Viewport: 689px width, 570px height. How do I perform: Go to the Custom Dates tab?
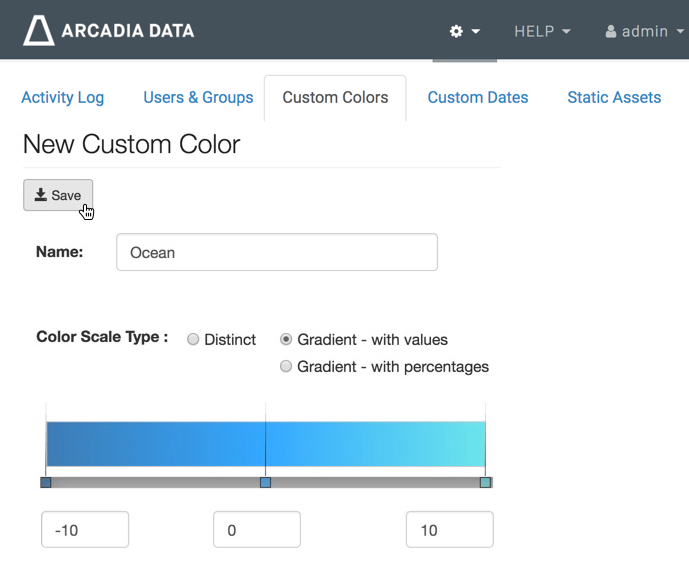click(478, 97)
